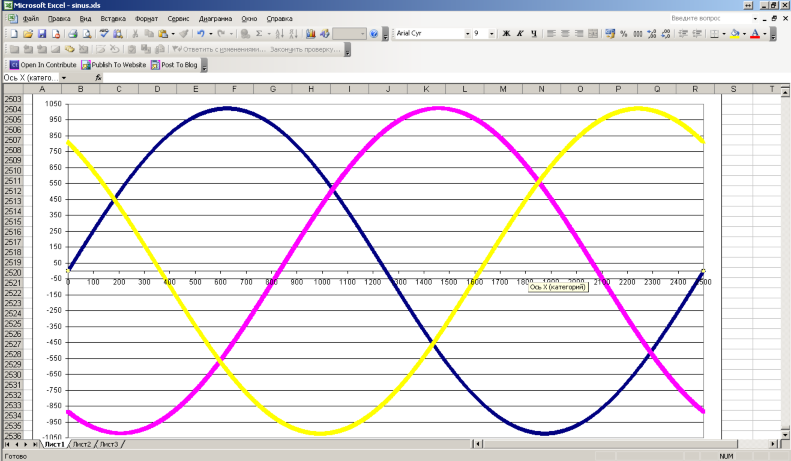Viewport: 791px width, 461px height.
Task: Open the Print Preview tool
Action: click(x=86, y=34)
